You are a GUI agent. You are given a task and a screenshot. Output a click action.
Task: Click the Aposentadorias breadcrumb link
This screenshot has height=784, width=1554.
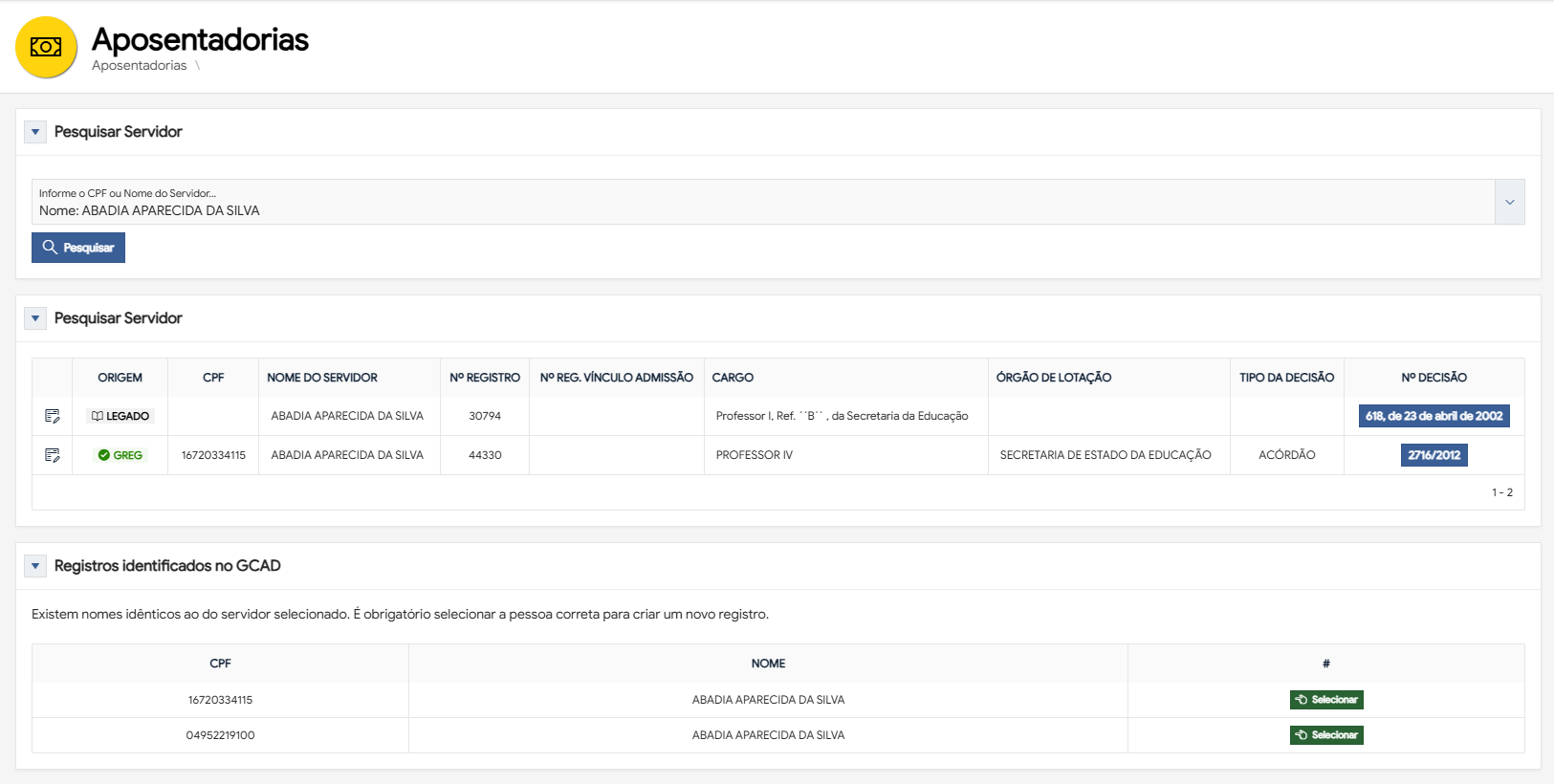140,66
